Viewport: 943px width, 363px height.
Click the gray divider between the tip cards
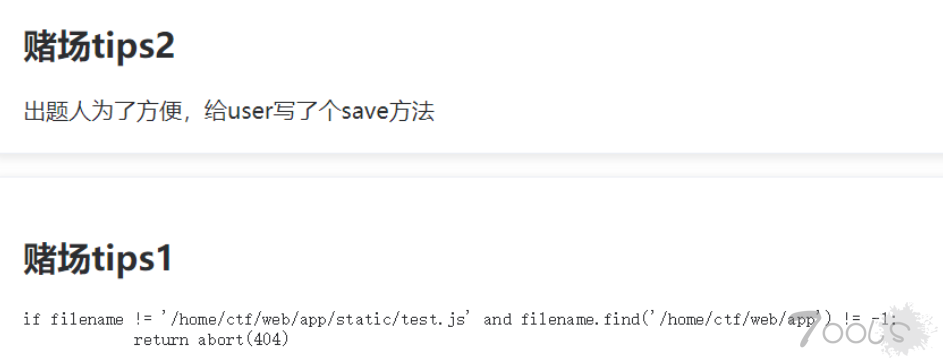pyautogui.click(x=472, y=165)
